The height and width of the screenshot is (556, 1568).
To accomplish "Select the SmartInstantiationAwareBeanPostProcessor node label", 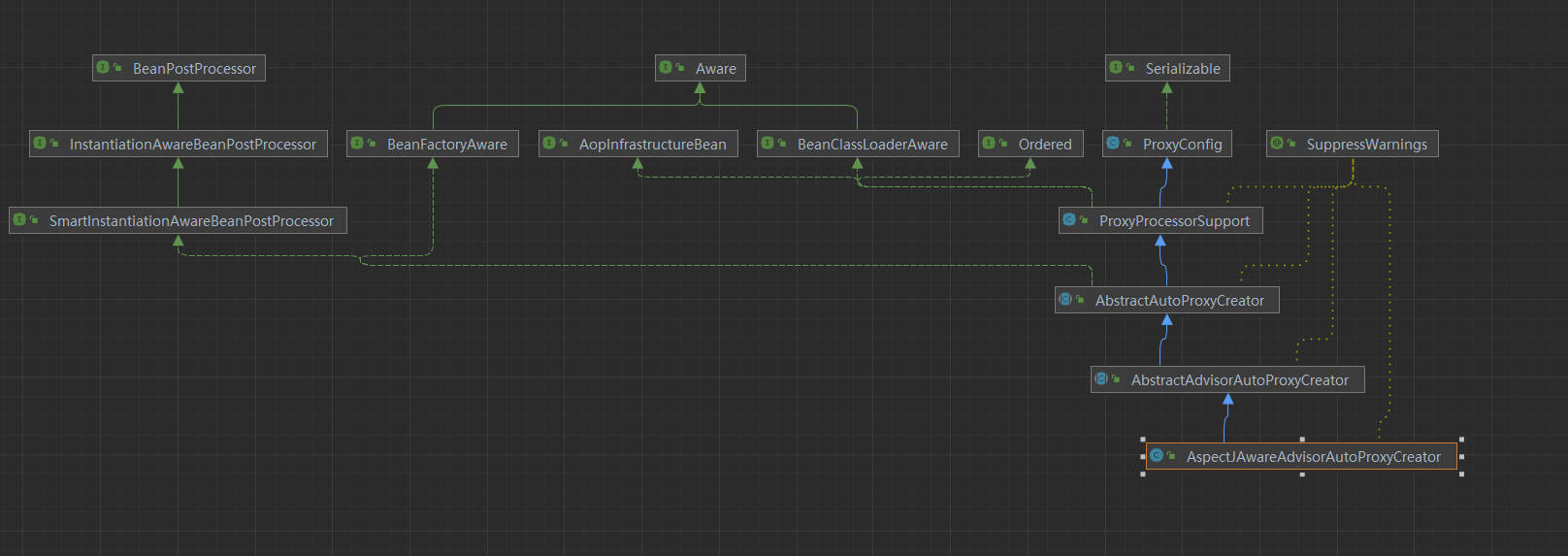I will coord(191,221).
